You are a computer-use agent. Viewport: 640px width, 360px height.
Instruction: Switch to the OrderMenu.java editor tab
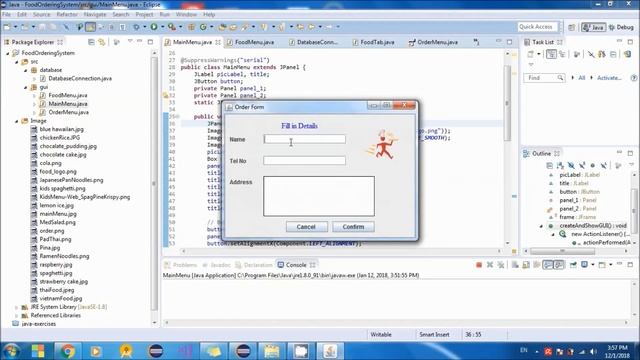click(x=433, y=42)
